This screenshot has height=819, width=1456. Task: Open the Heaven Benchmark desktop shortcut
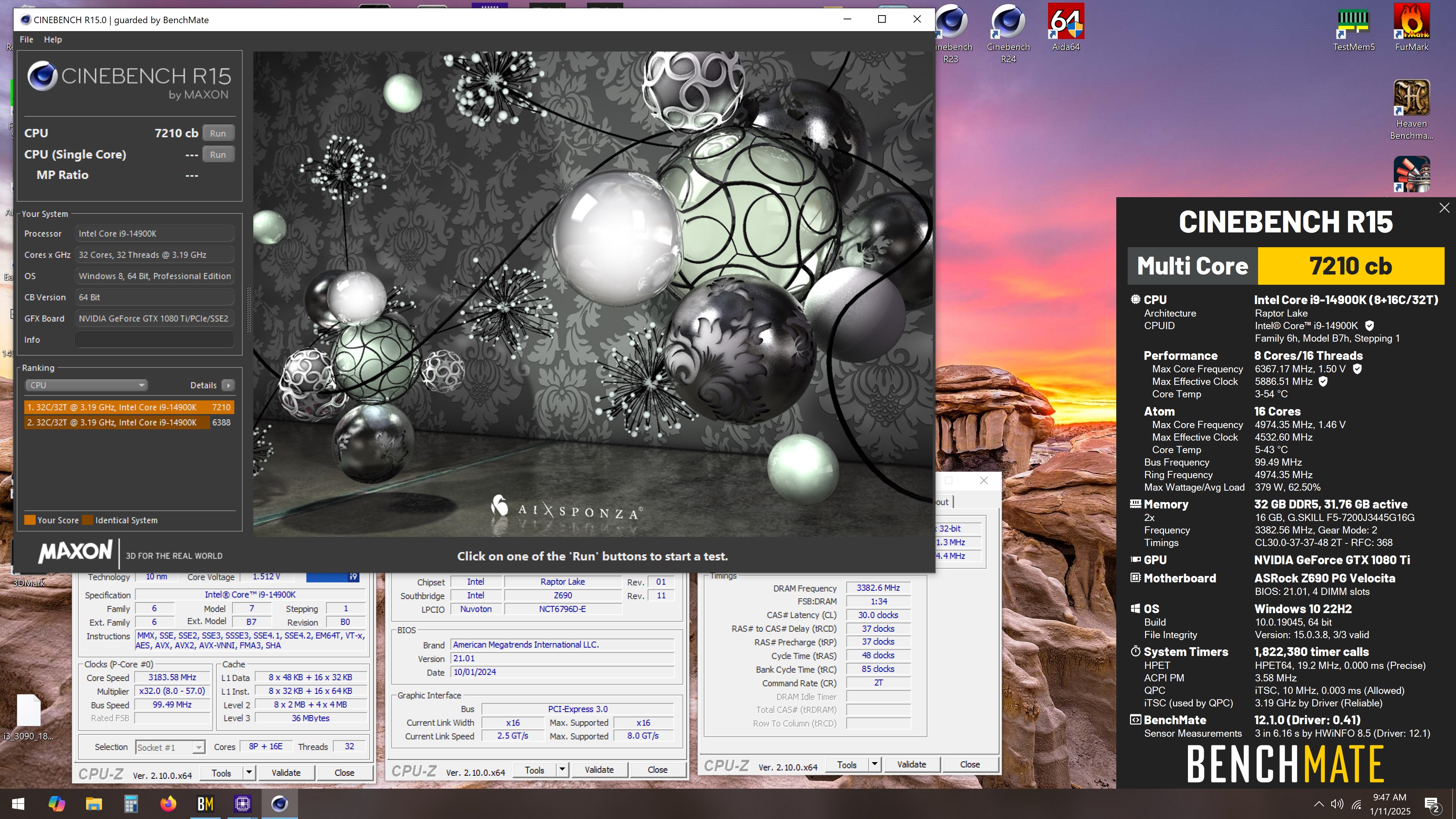coord(1411,110)
